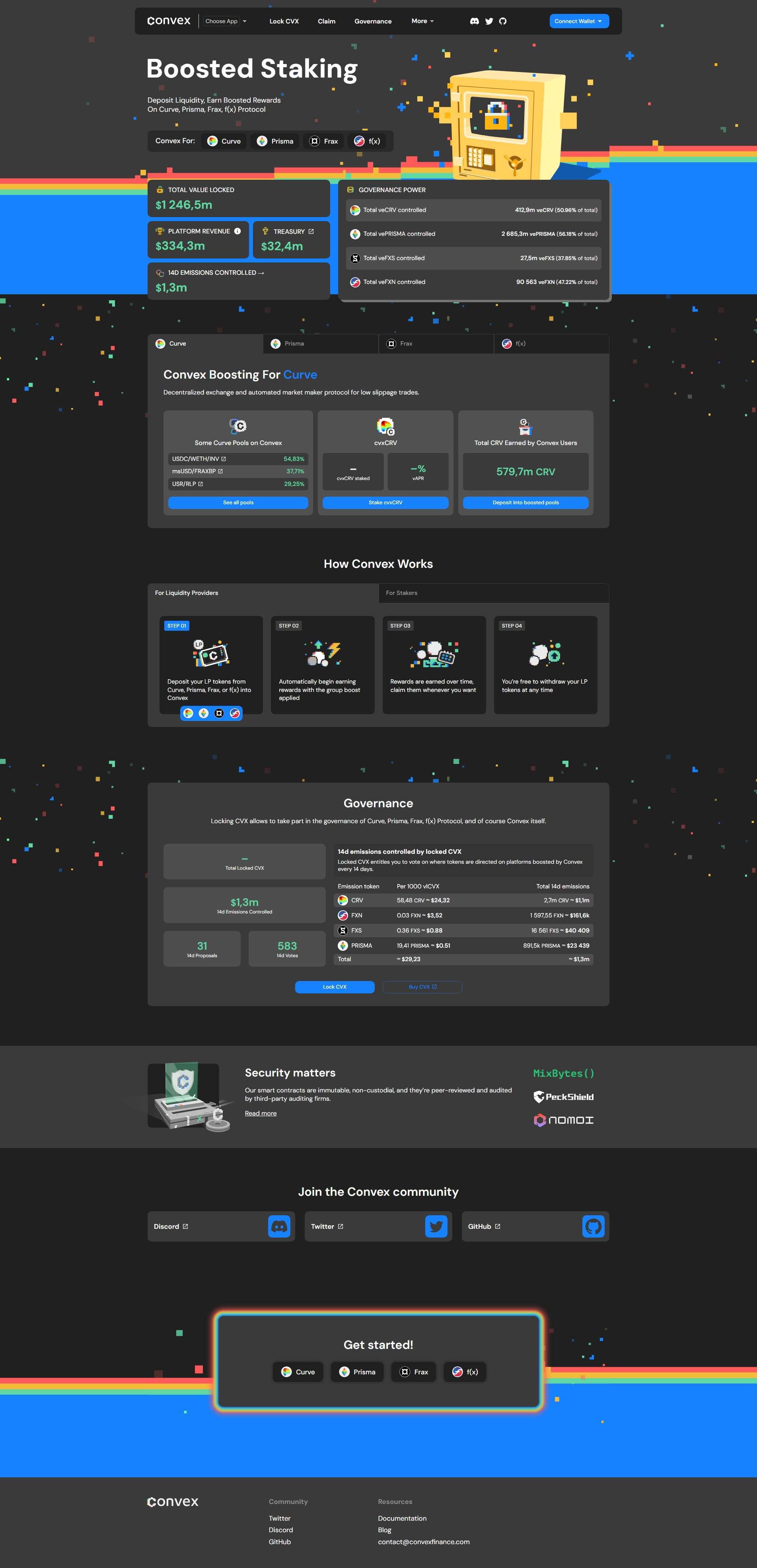Click Buy CVX button

click(422, 987)
